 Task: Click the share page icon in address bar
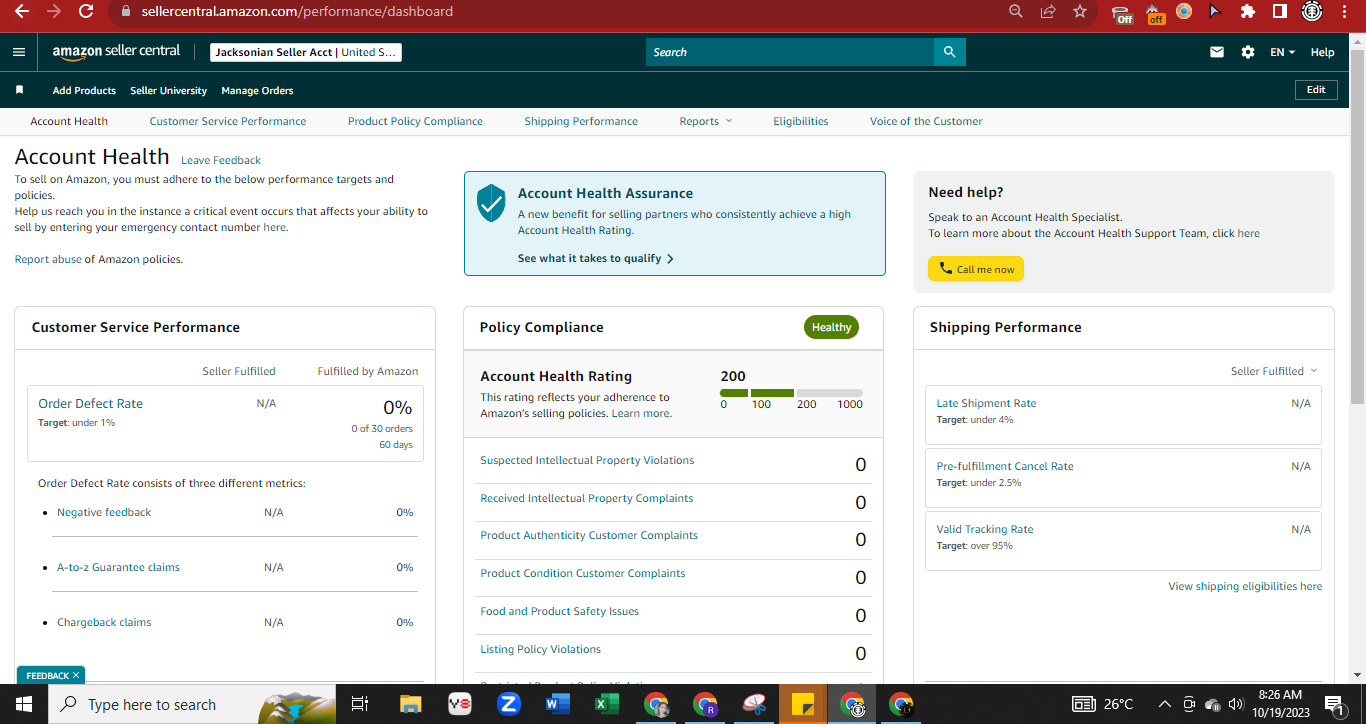(1048, 12)
